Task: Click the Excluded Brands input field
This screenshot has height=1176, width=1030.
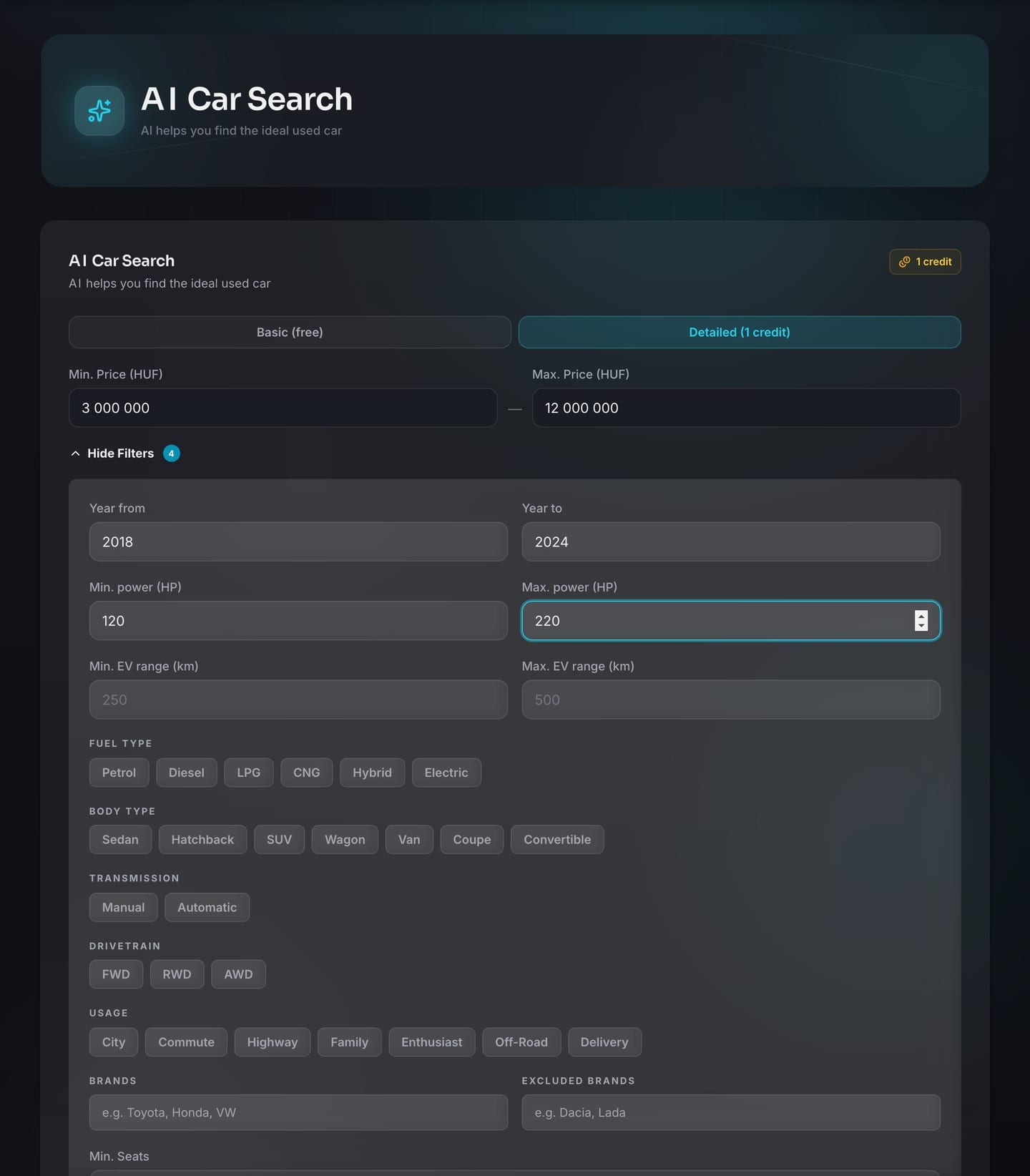Action: (731, 1112)
